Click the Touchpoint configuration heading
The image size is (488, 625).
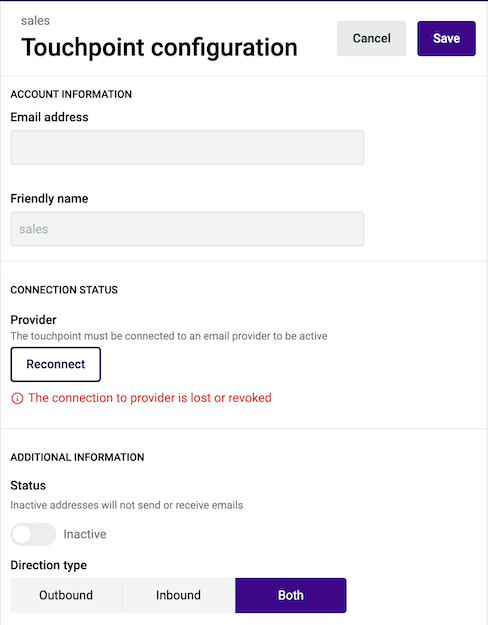pyautogui.click(x=159, y=47)
